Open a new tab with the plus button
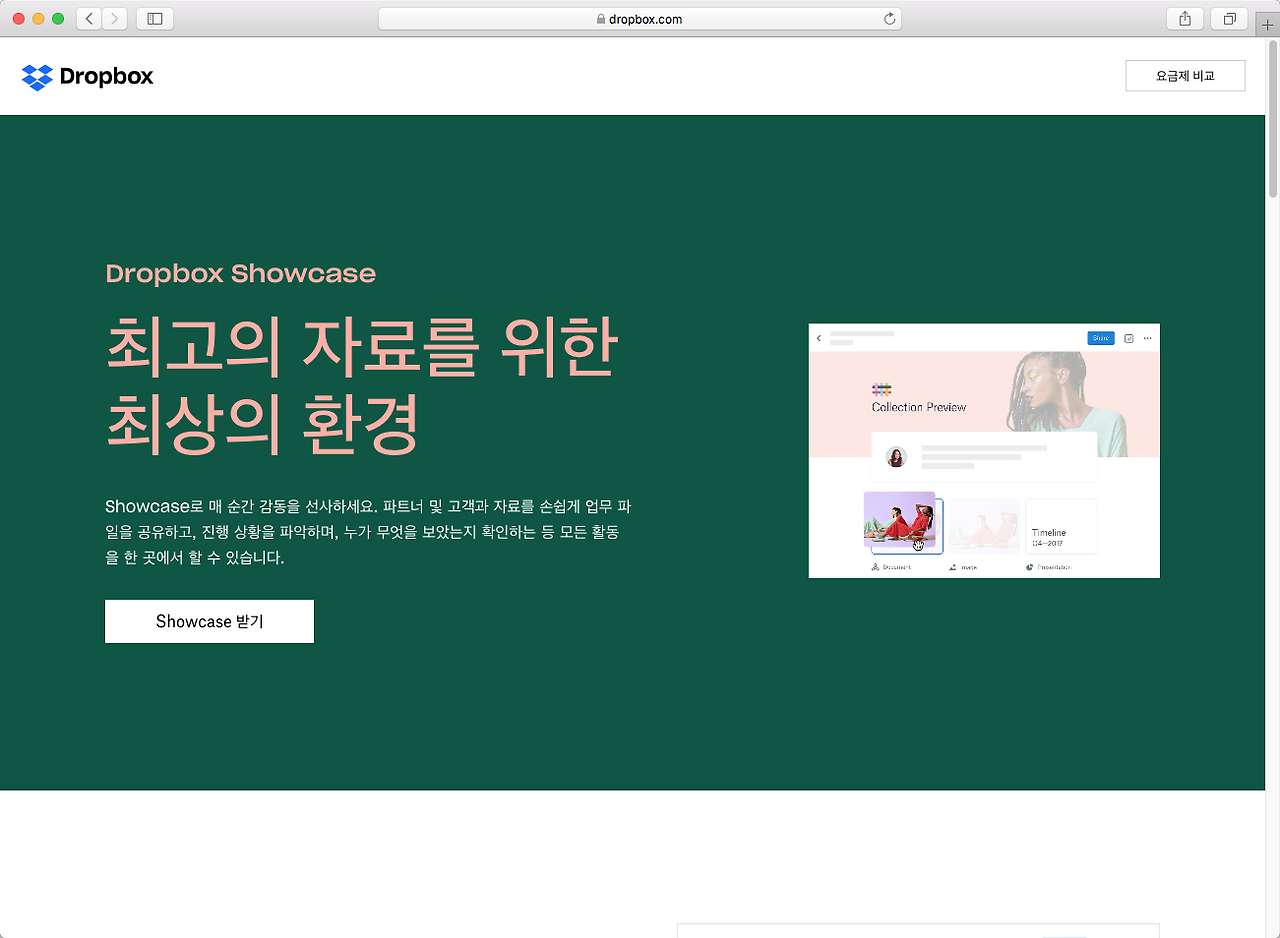 coord(1268,25)
